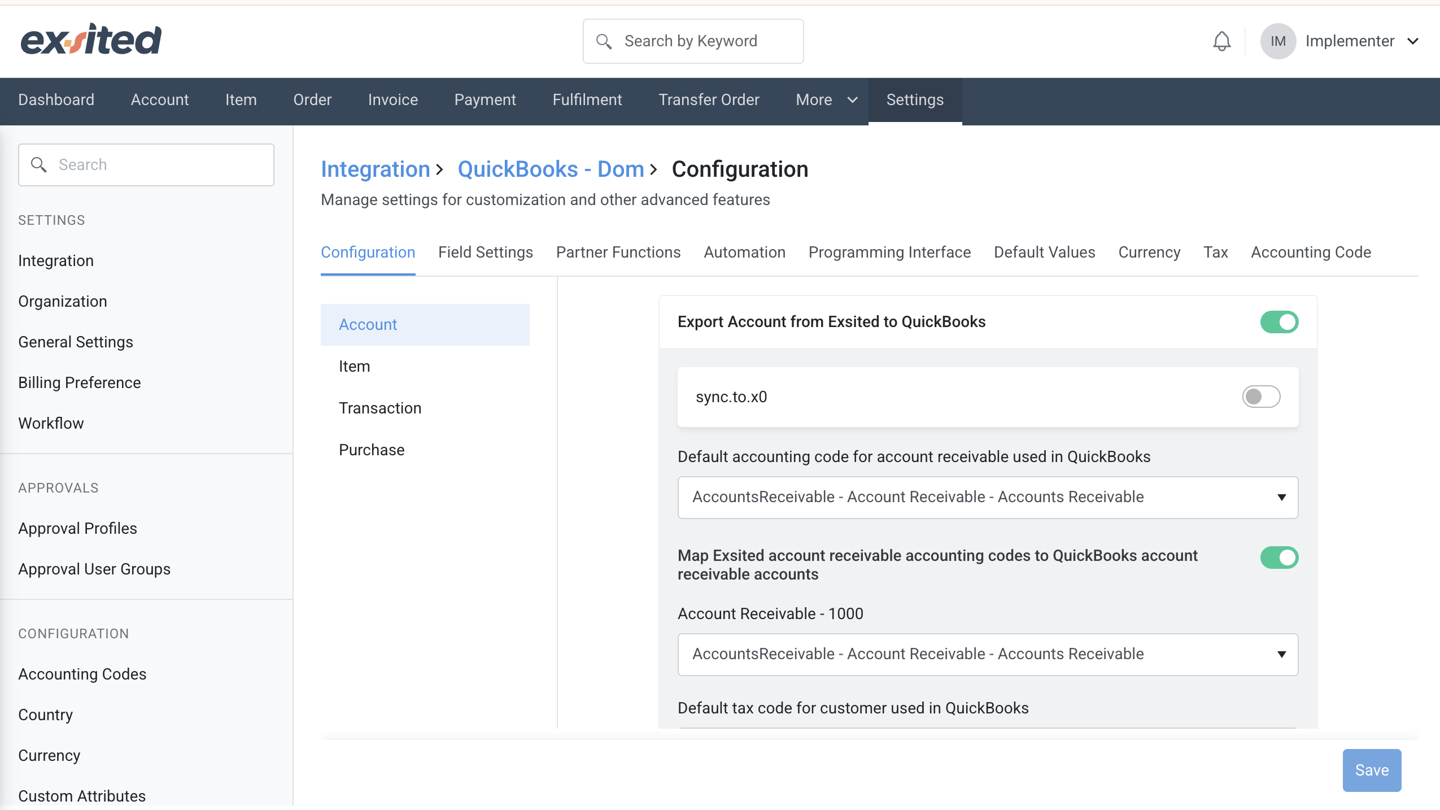Viewport: 1440px width, 810px height.
Task: Open the Invoice navigation item
Action: [393, 100]
